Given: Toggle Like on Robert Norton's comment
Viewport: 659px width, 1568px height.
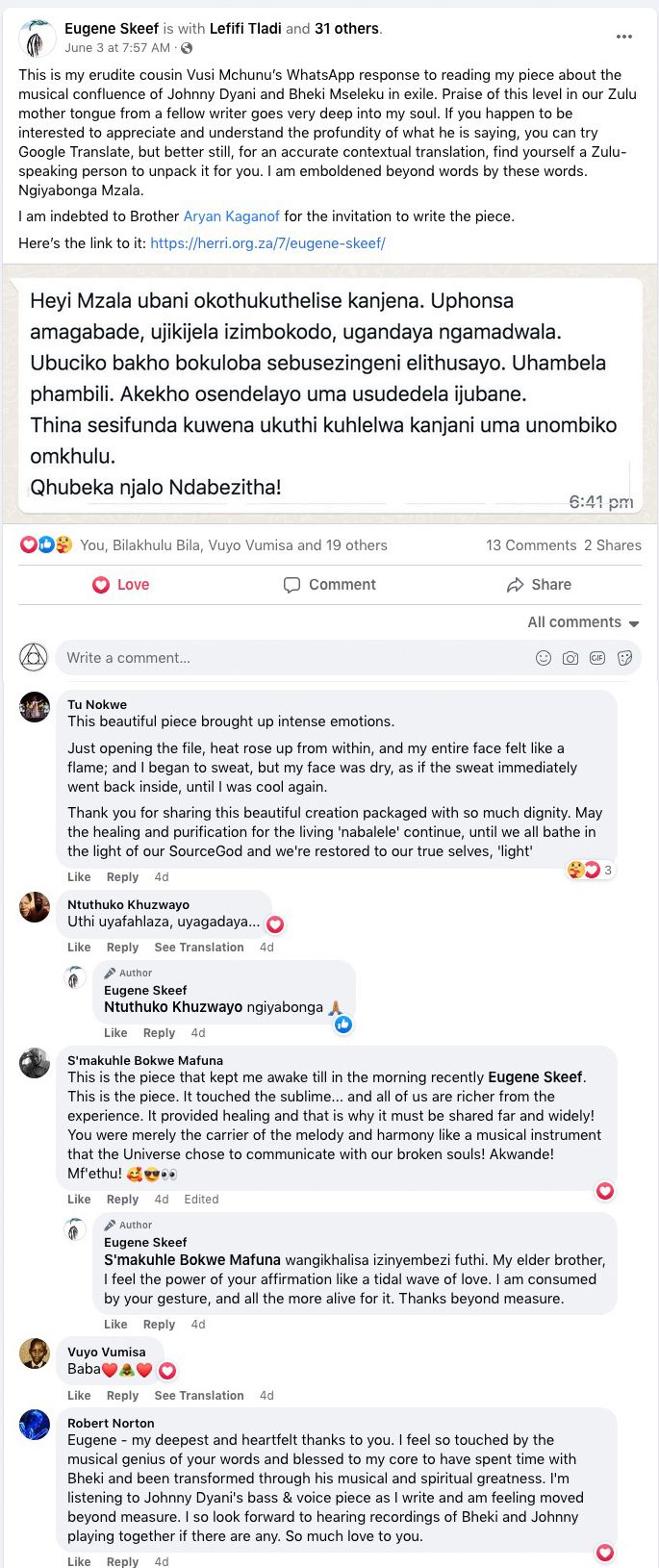Looking at the screenshot, I should [79, 1561].
